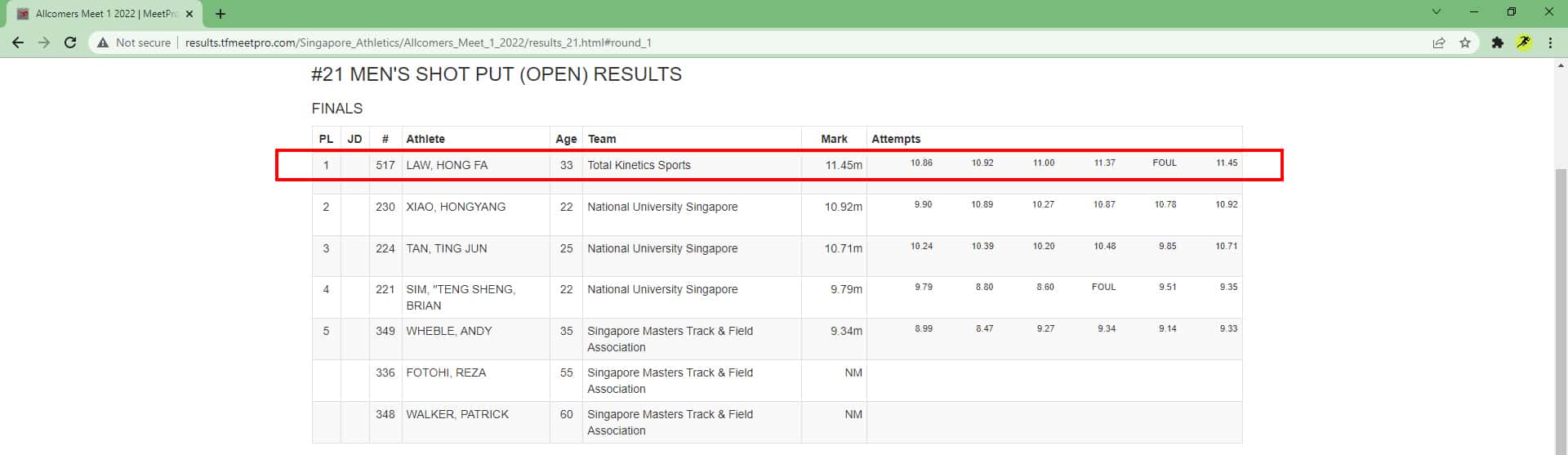This screenshot has width=1568, height=455.
Task: Click FOUL attempt in SIM's row
Action: coord(1103,287)
